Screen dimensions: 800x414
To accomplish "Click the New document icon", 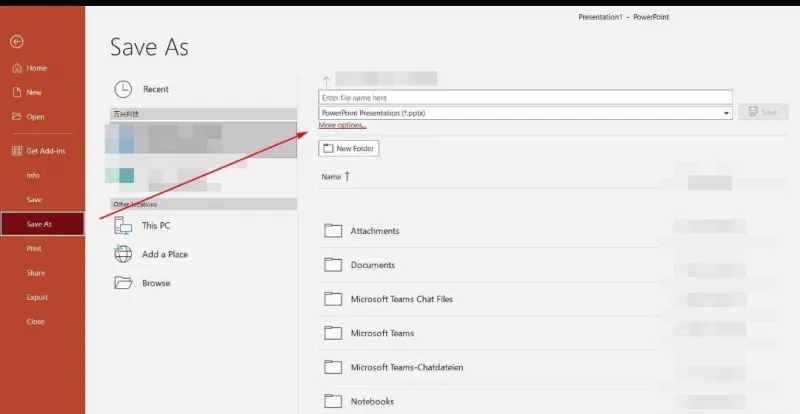I will pos(17,92).
